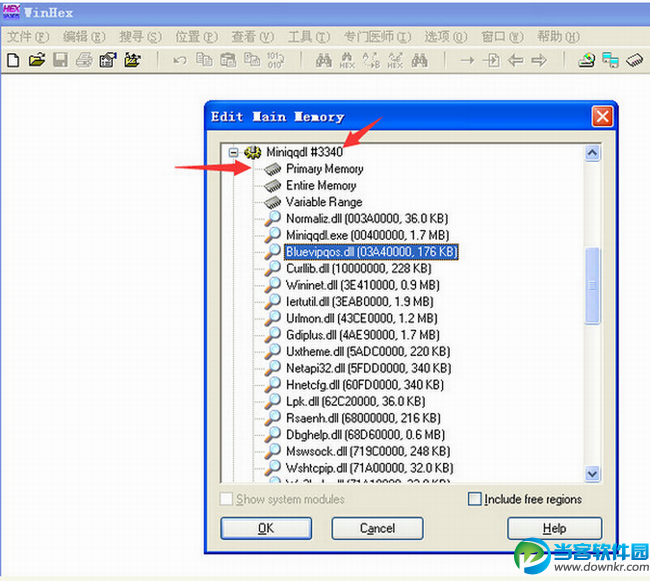Select Netapi32.dll module entry
650x581 pixels.
click(x=369, y=368)
